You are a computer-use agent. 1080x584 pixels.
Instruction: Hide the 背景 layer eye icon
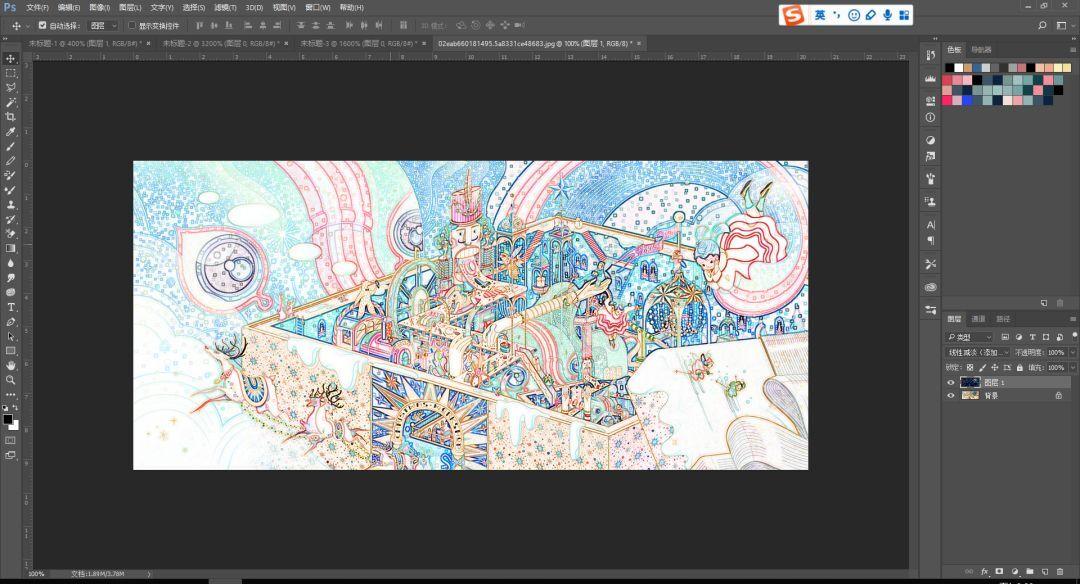(951, 395)
